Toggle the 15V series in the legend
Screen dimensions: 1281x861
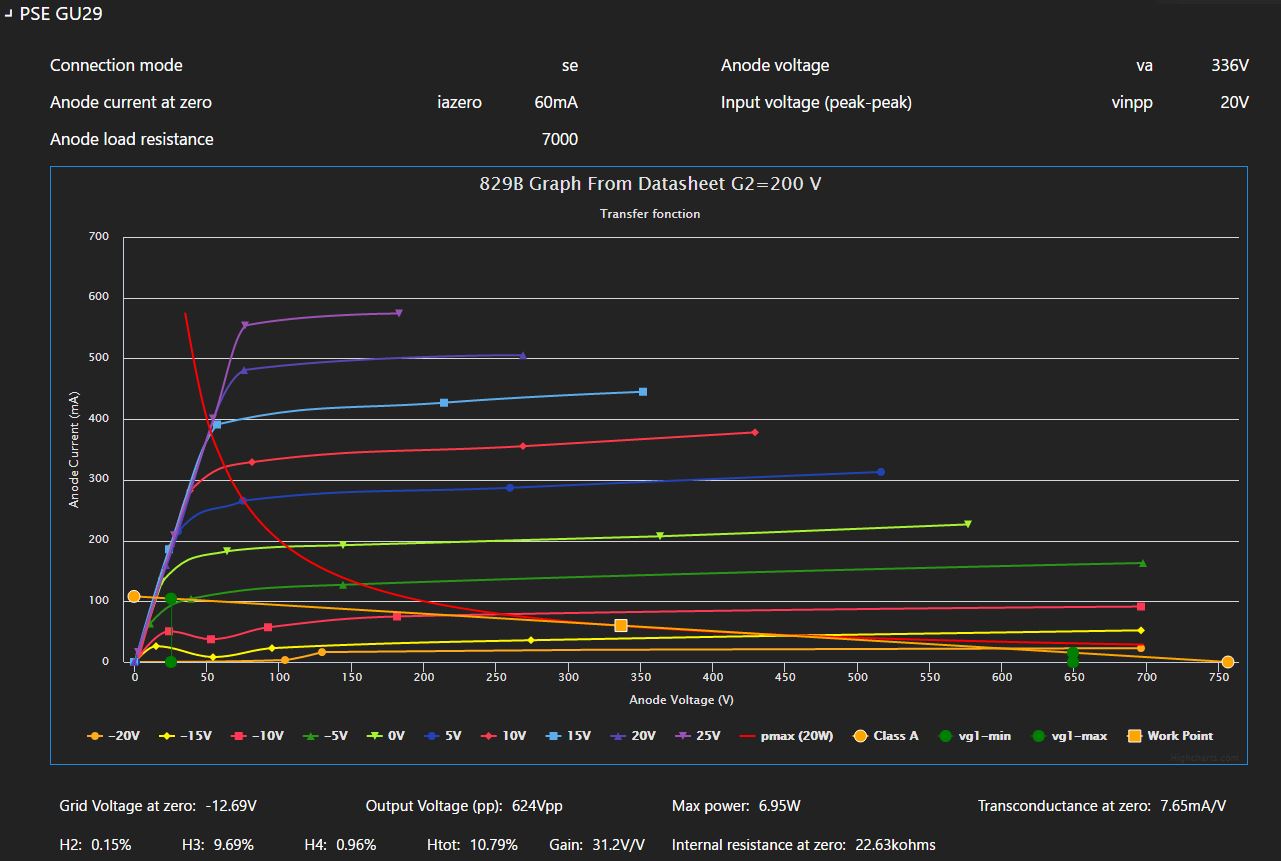coord(568,736)
